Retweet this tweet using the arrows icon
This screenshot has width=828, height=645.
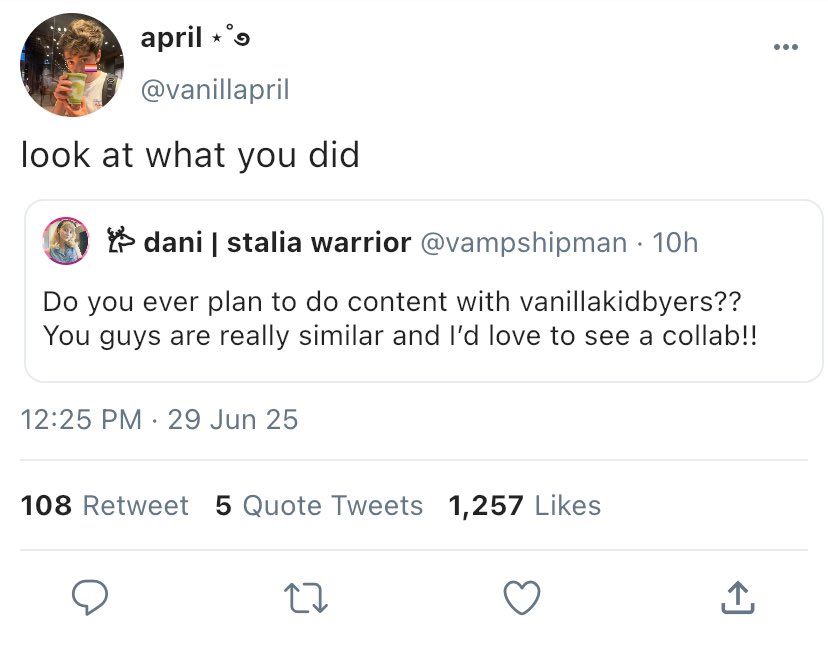tap(306, 597)
